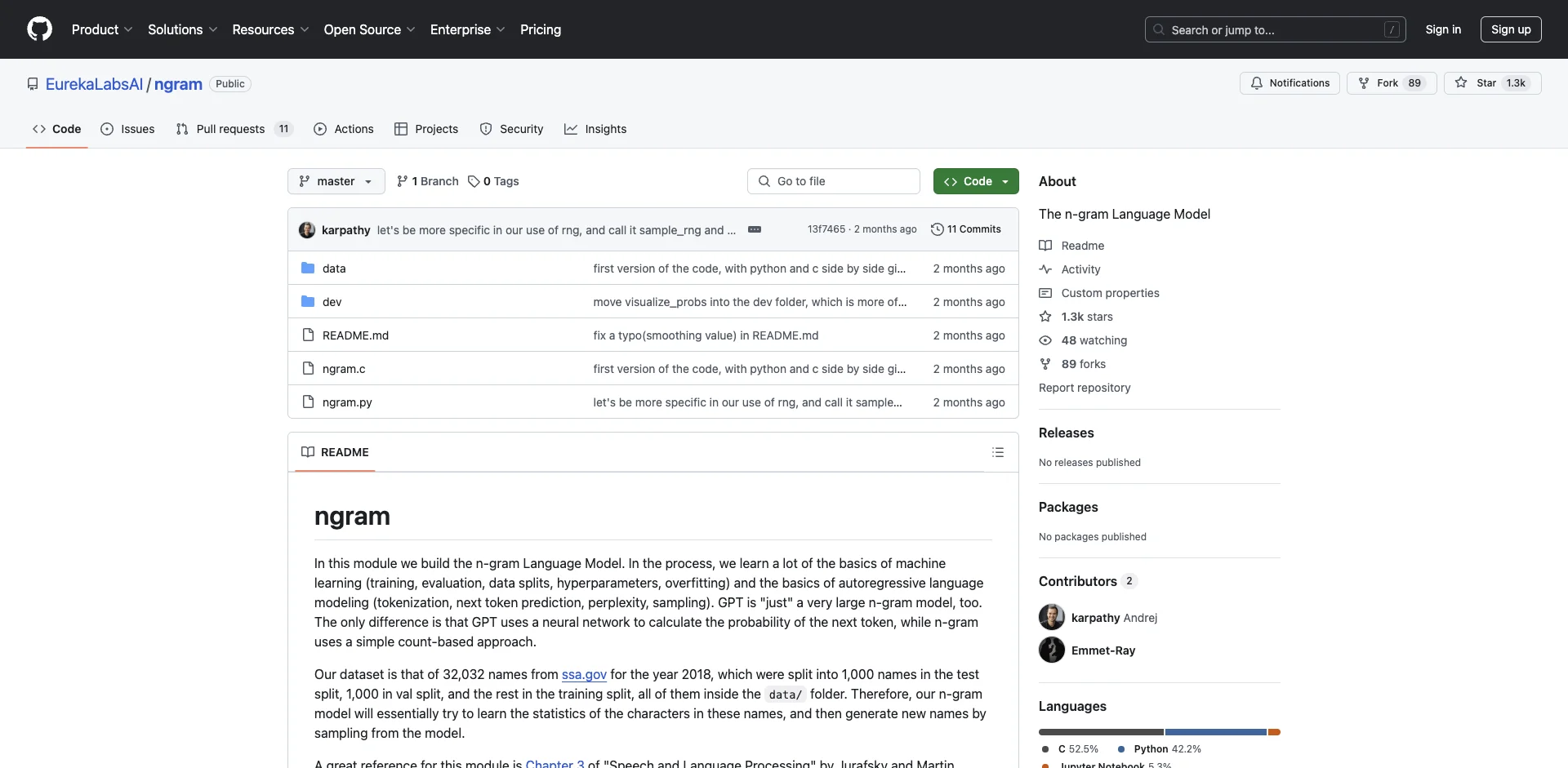
Task: Click the data folder icon
Action: (x=308, y=268)
